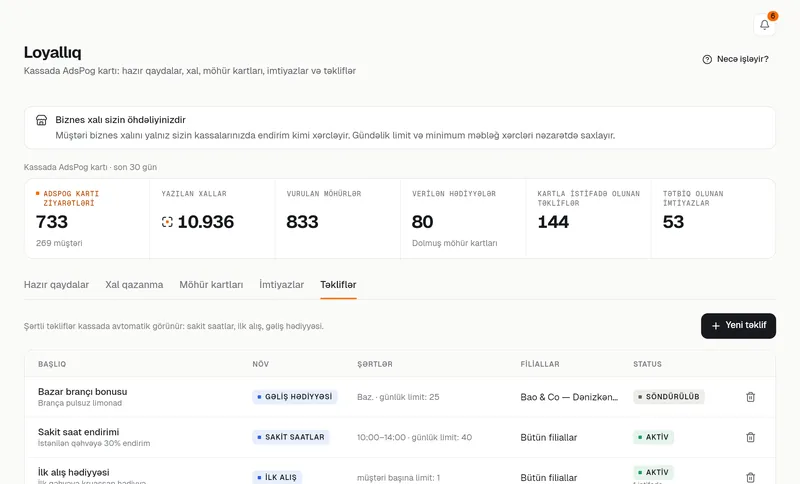
Task: Open the Necə işləyir? help link
Action: (x=736, y=59)
